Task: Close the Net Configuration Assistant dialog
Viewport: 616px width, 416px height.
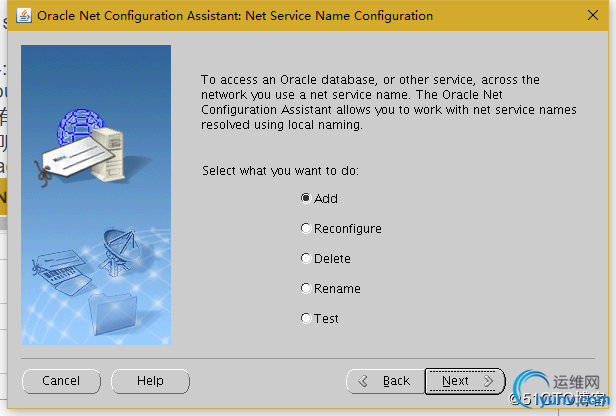Action: pos(593,15)
